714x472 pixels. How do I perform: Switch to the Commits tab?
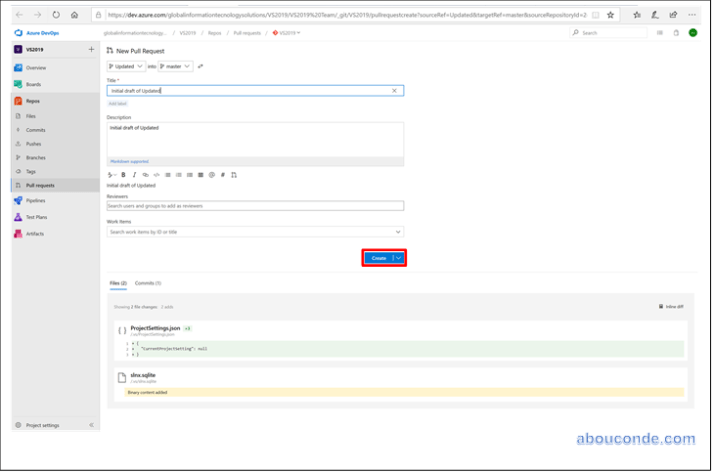coord(148,283)
